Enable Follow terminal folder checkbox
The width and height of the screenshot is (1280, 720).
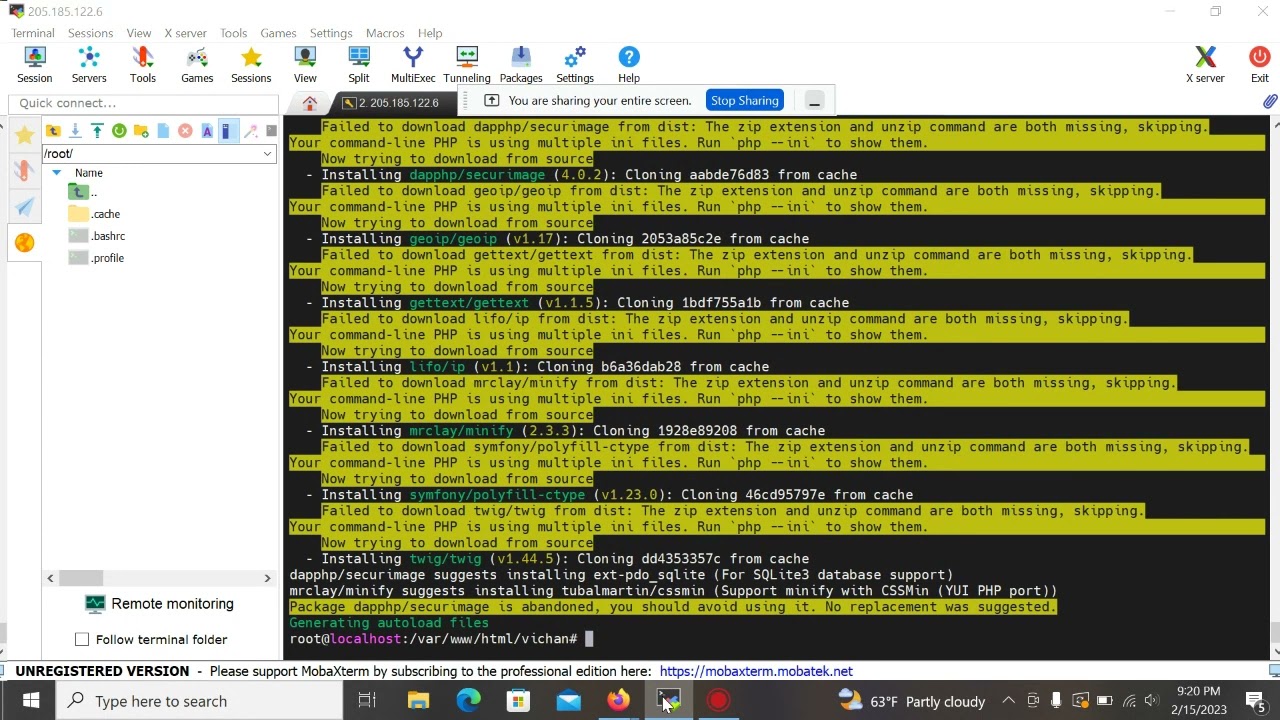(82, 640)
